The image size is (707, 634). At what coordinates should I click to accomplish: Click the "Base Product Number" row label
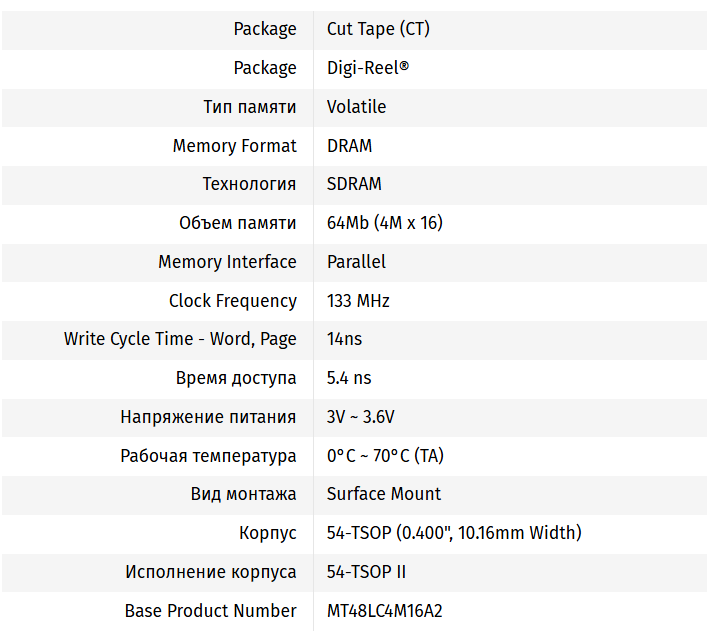point(210,611)
